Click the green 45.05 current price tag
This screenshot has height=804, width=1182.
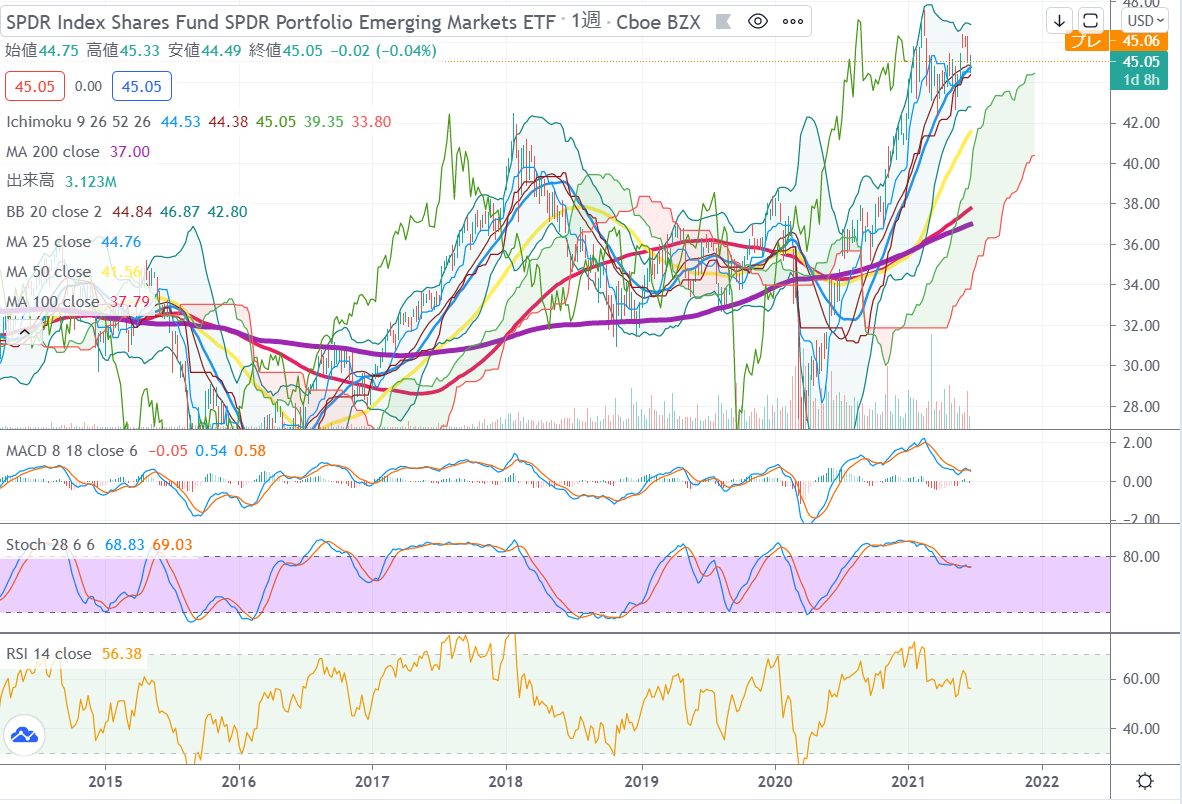[1141, 62]
